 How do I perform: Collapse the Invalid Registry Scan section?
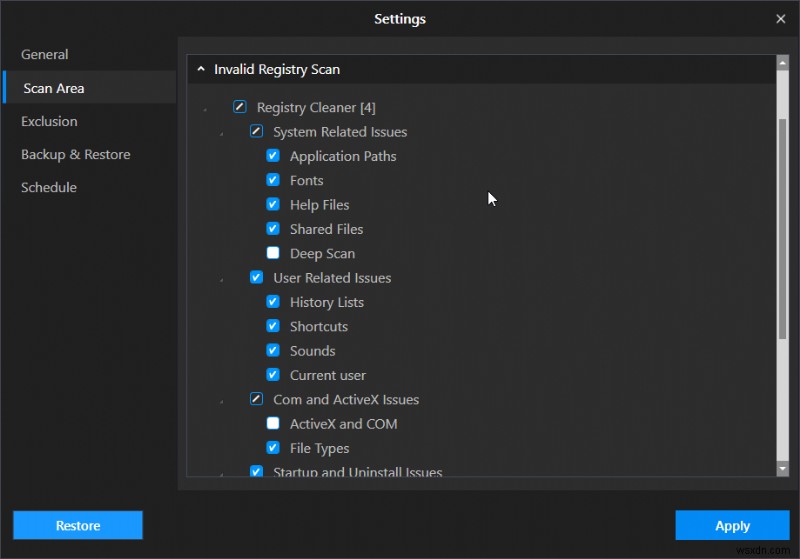[201, 70]
